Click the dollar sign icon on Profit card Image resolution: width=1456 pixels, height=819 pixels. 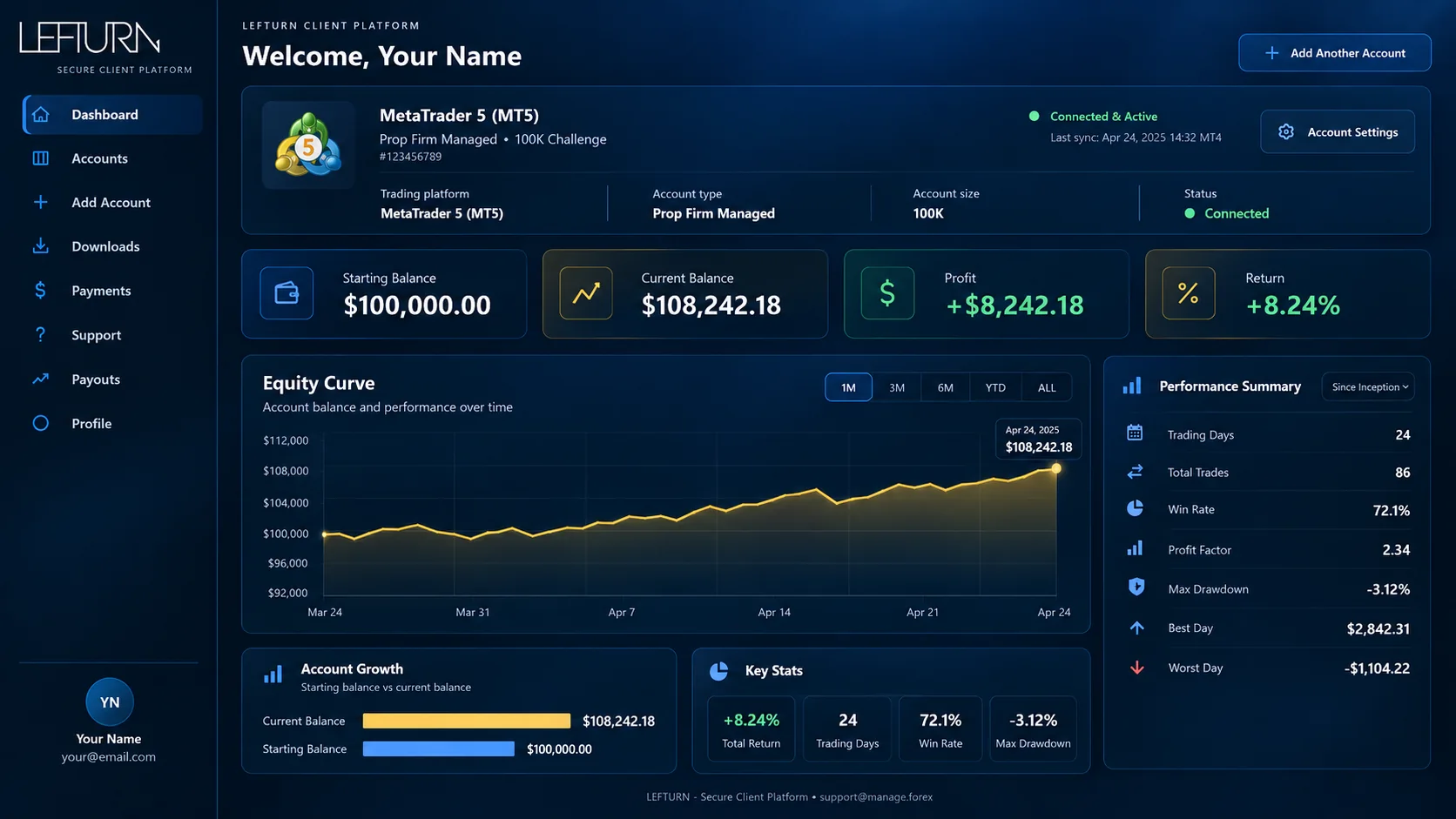[x=887, y=293]
